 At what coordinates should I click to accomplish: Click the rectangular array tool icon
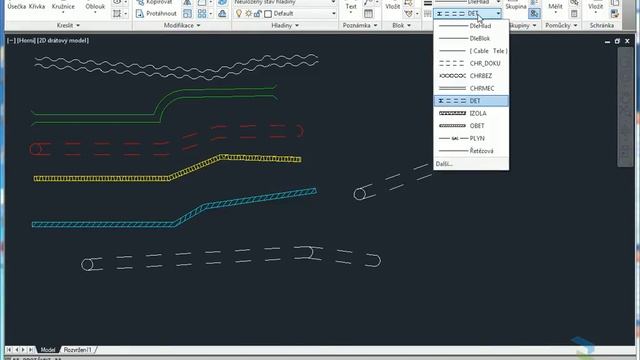point(202,13)
